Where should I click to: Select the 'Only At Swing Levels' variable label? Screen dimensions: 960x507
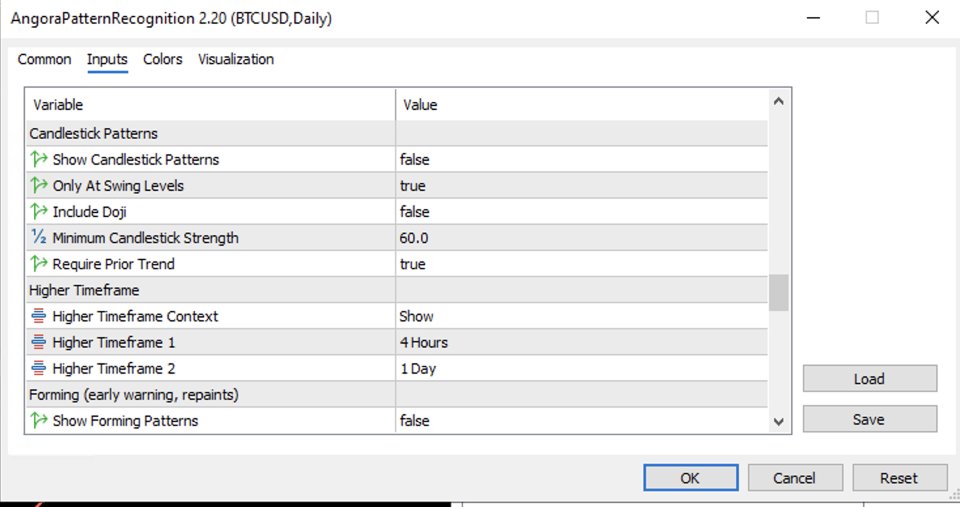[118, 186]
